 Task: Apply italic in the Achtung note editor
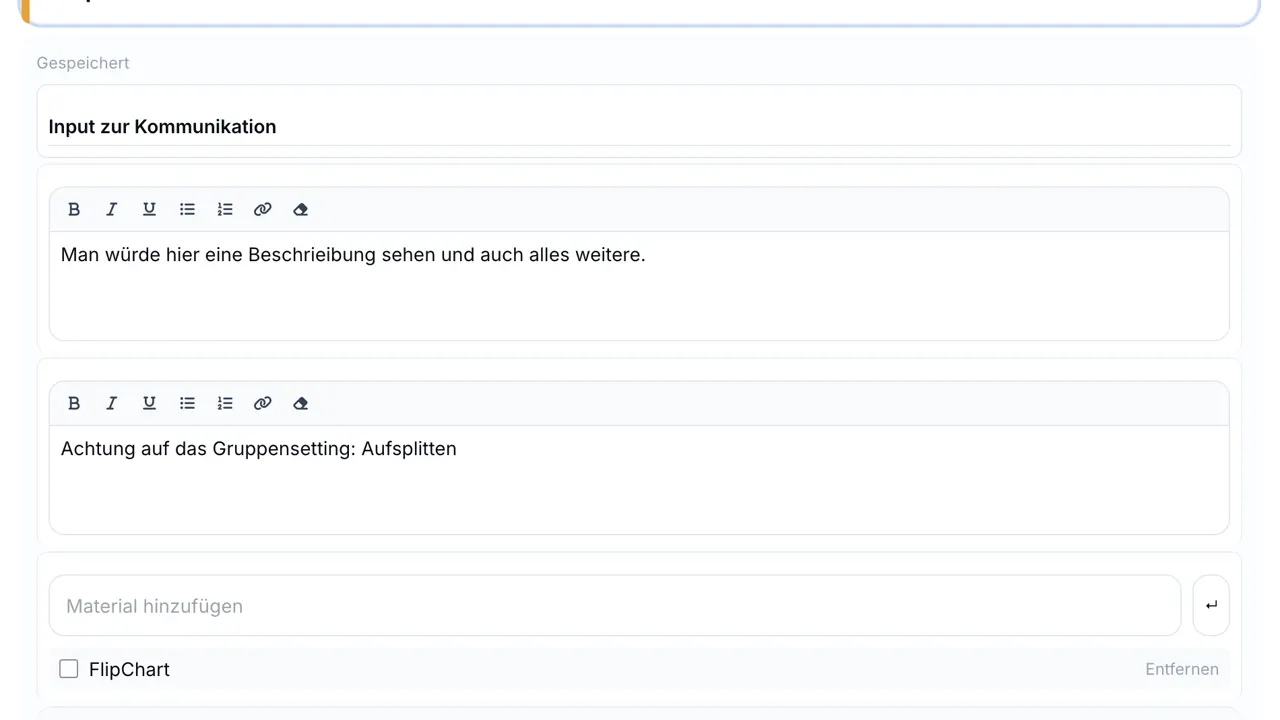click(111, 403)
